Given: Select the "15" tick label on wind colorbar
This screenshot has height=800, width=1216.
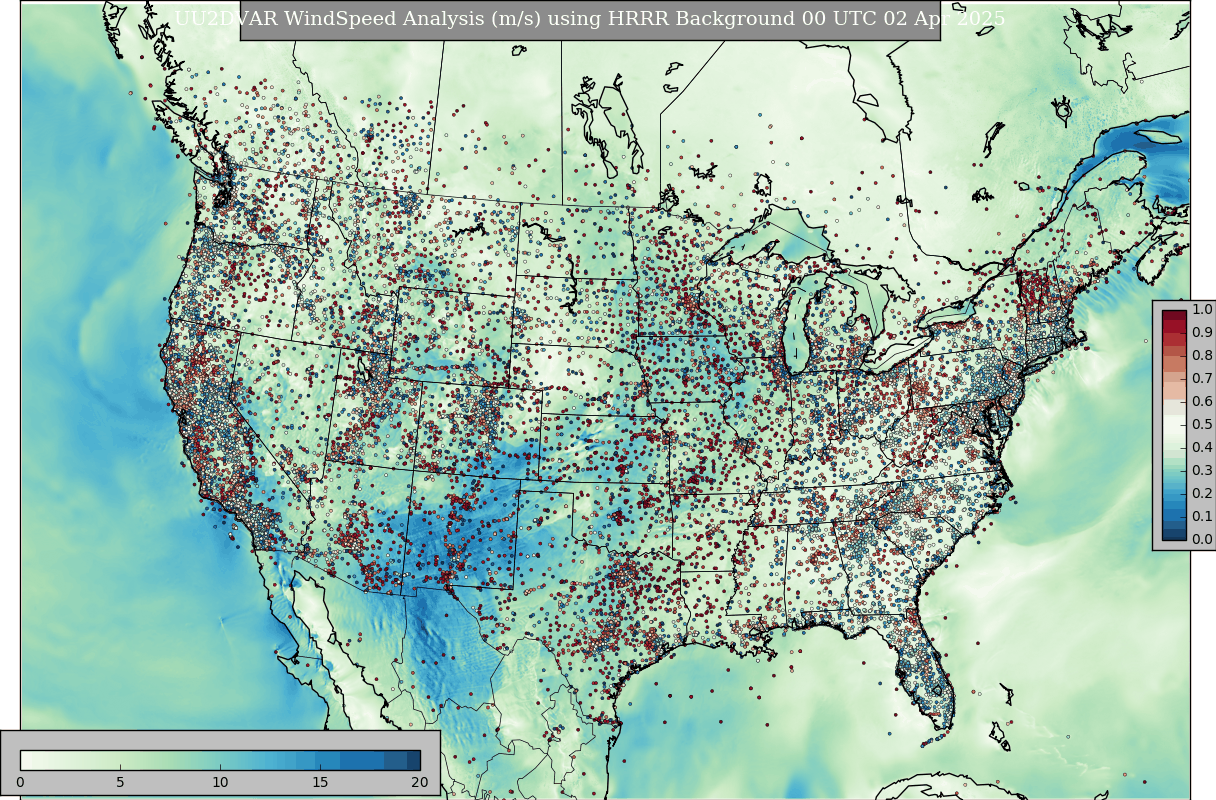Looking at the screenshot, I should [x=320, y=782].
